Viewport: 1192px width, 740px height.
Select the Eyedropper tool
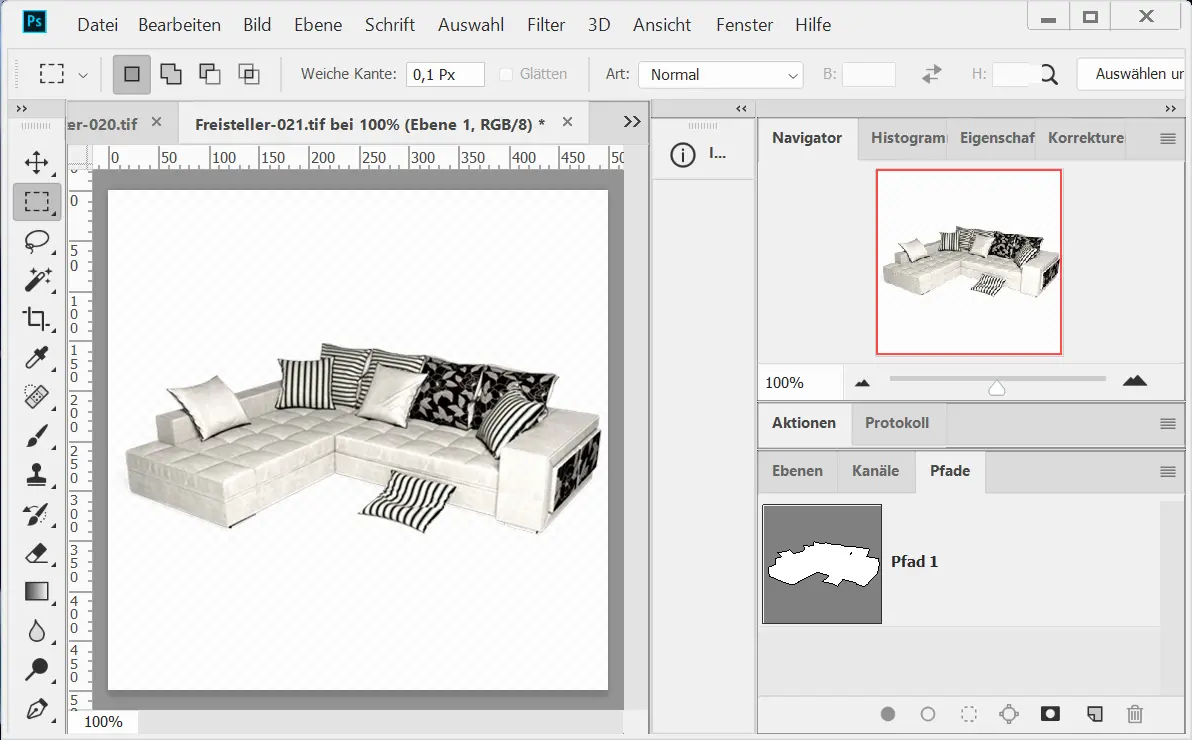click(37, 357)
